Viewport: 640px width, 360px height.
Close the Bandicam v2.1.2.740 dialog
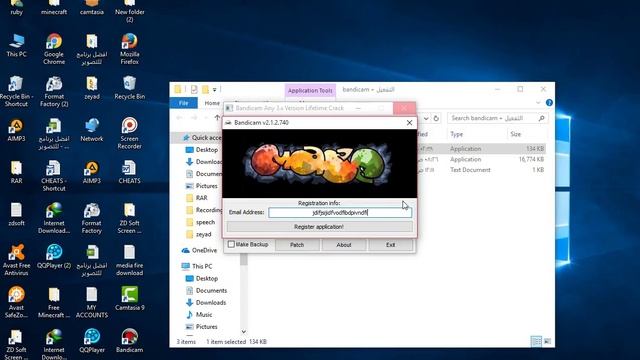click(x=409, y=122)
